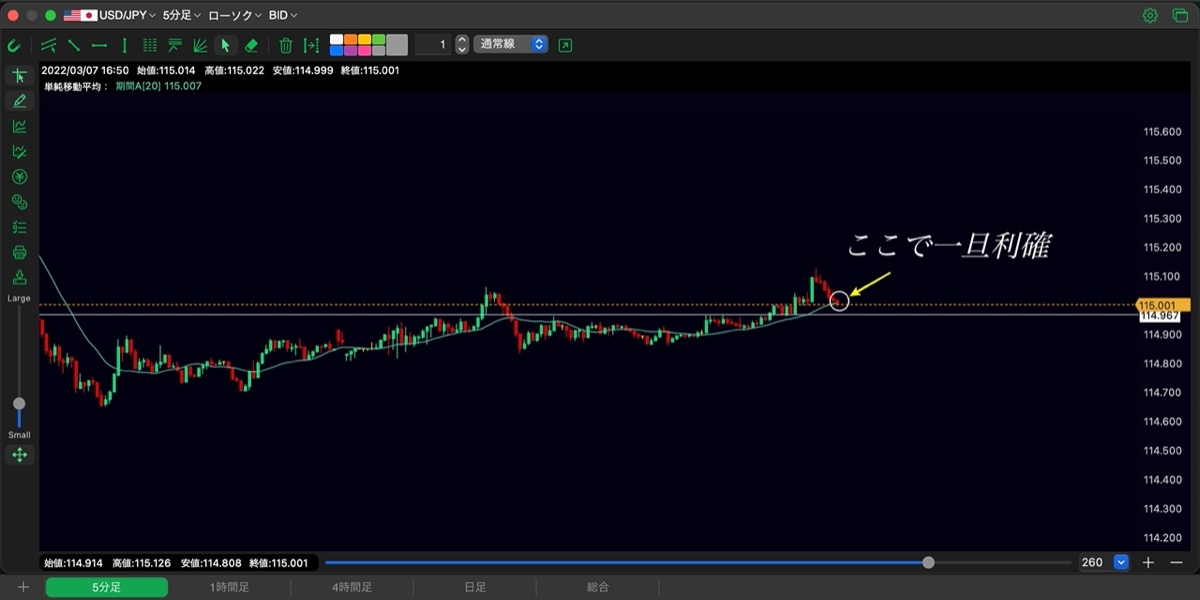1200x600 pixels.
Task: Open the 通常線 line style dropdown
Action: pyautogui.click(x=511, y=45)
